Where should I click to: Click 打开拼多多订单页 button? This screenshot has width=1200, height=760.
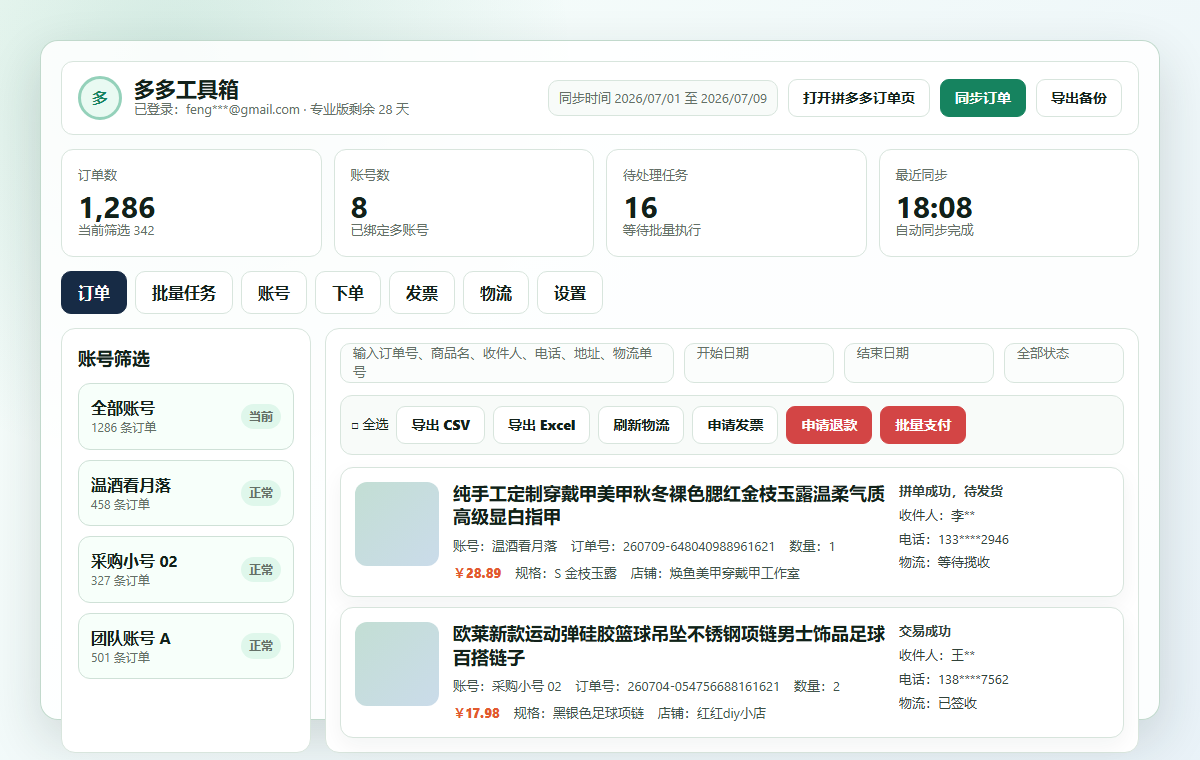pos(859,98)
